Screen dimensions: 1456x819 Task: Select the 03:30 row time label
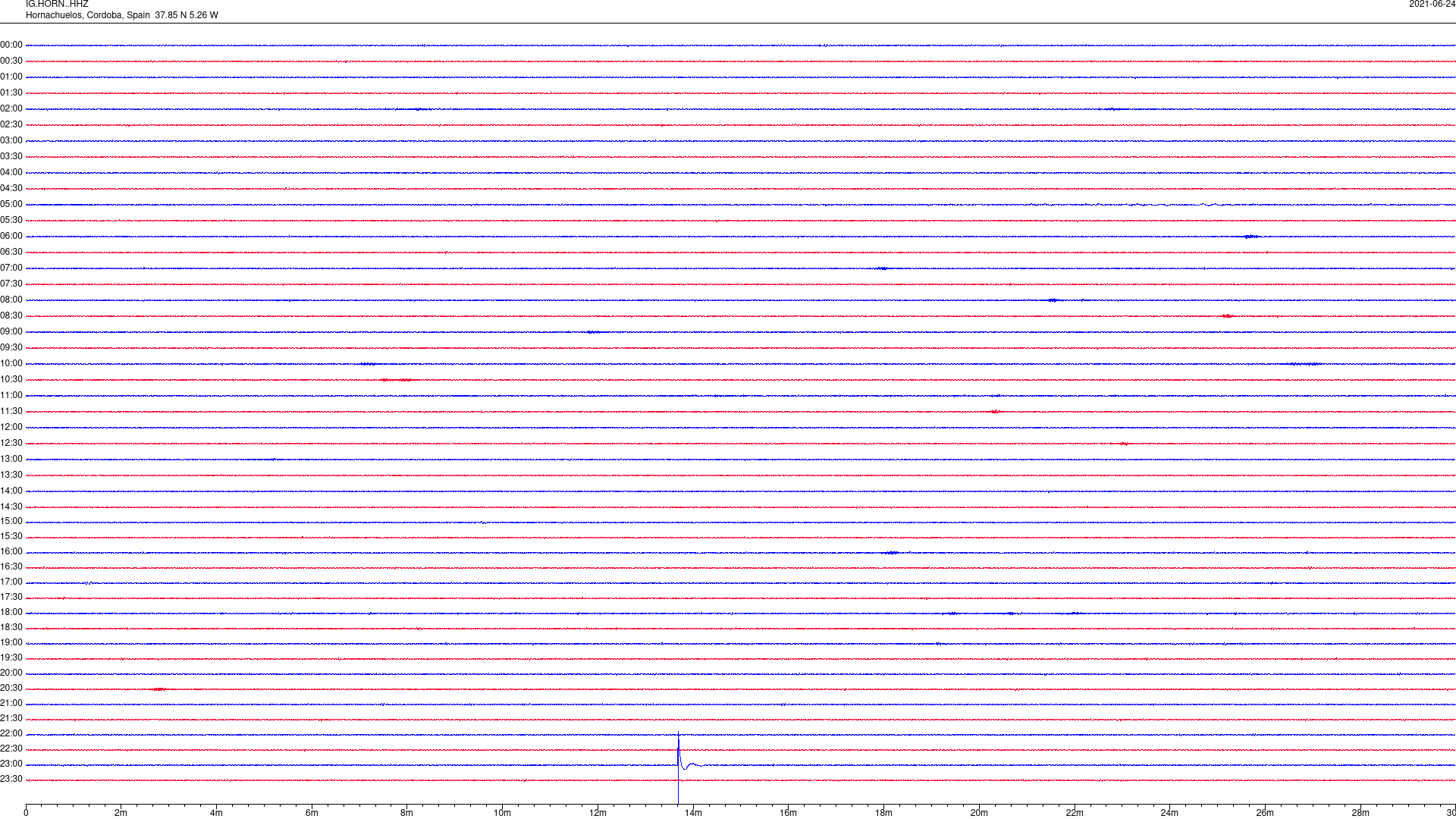(x=11, y=156)
